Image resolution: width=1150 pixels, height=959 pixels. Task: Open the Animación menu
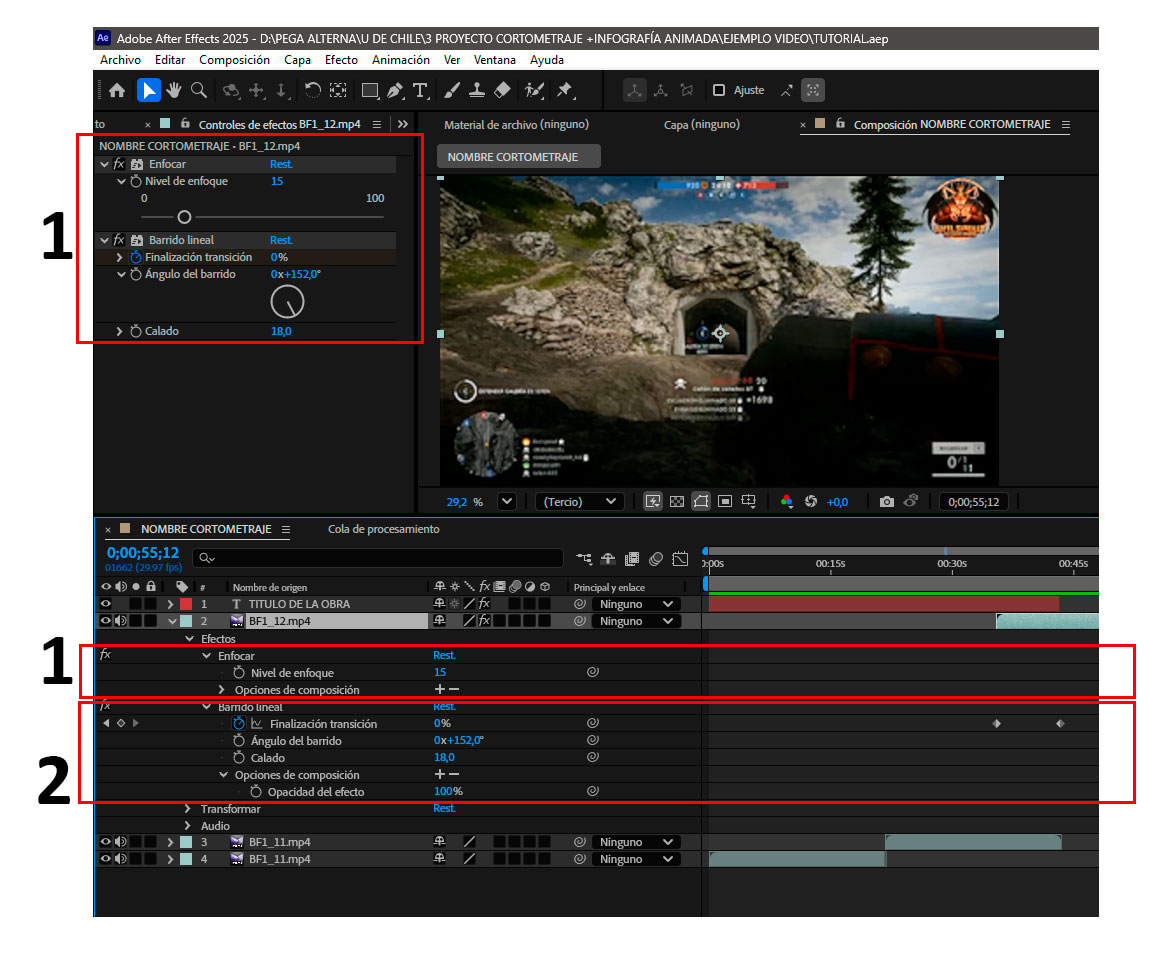(x=400, y=60)
